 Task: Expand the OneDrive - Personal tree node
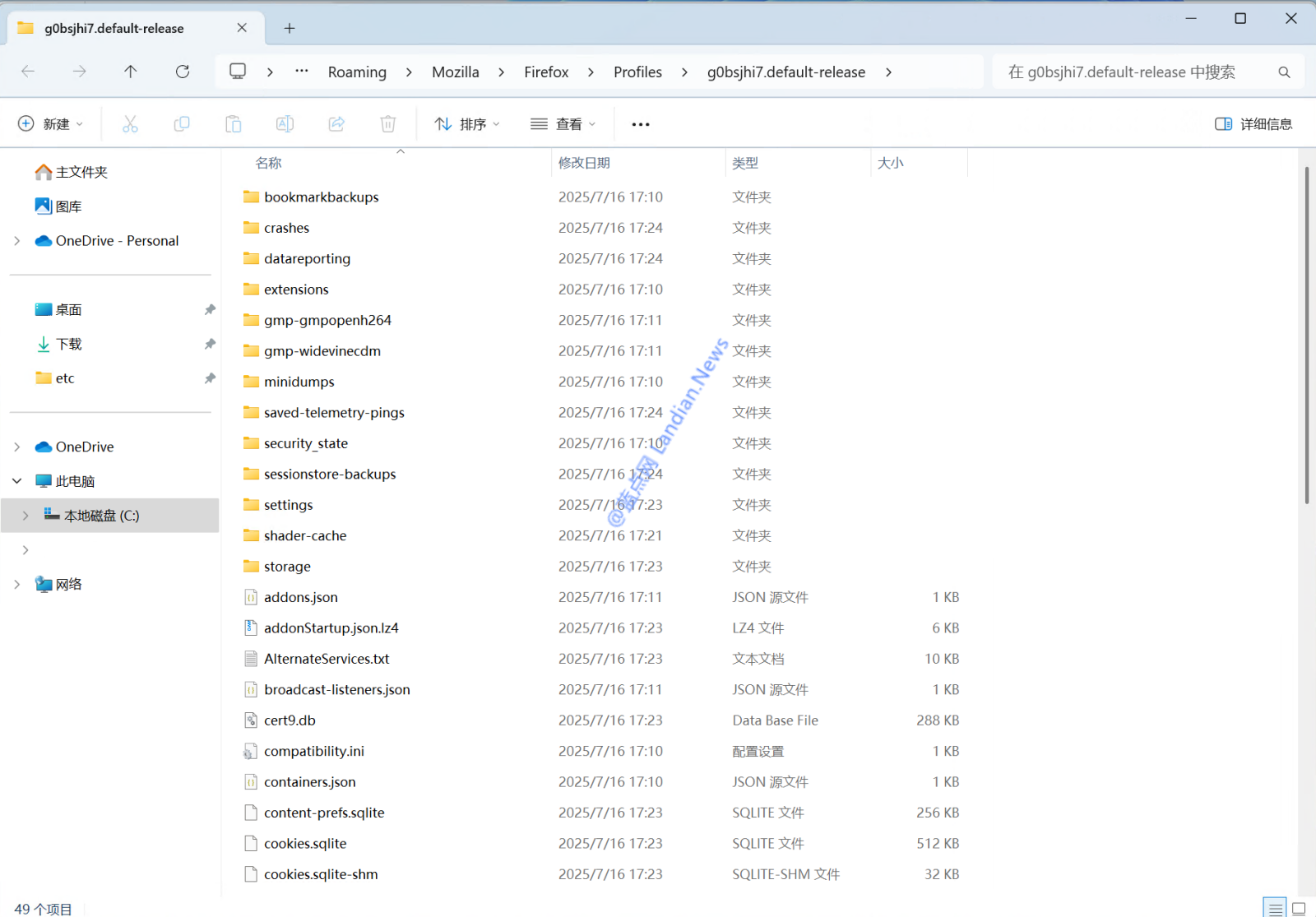[17, 241]
